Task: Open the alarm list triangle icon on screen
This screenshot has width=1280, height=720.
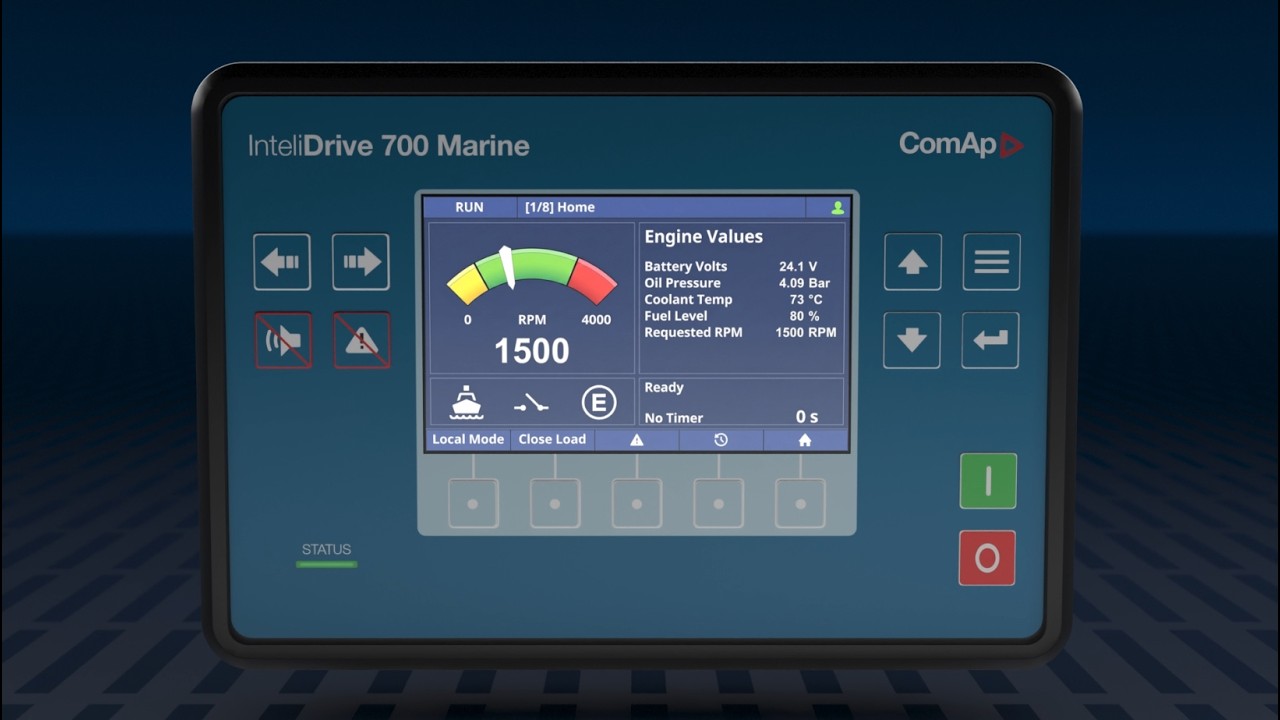Action: 637,440
